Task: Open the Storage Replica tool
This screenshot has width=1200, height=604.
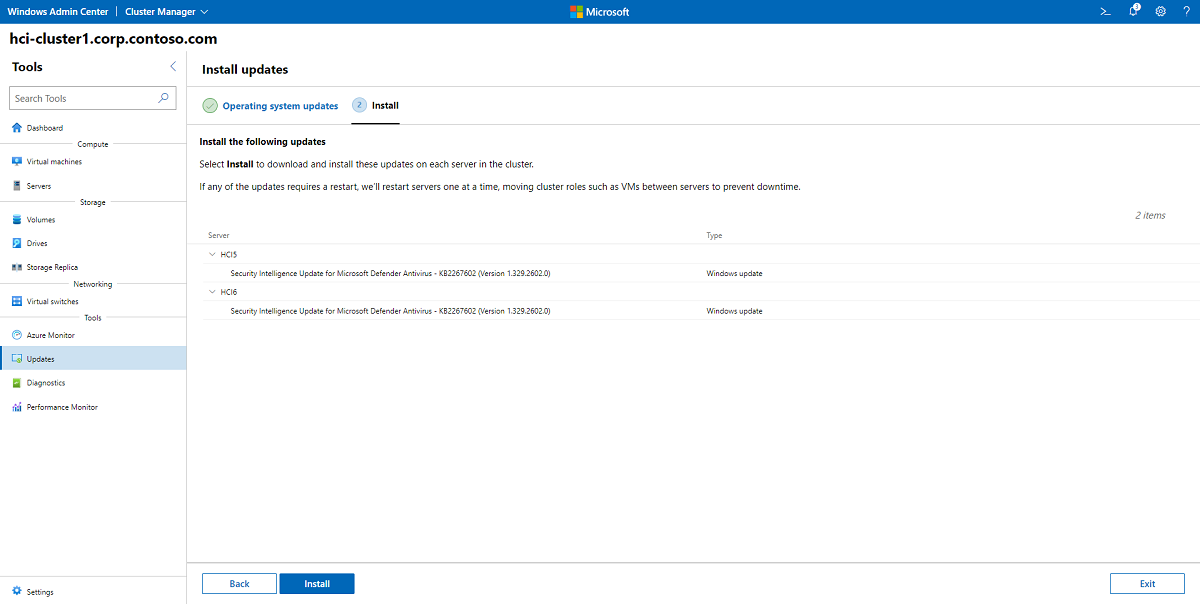Action: coord(52,268)
